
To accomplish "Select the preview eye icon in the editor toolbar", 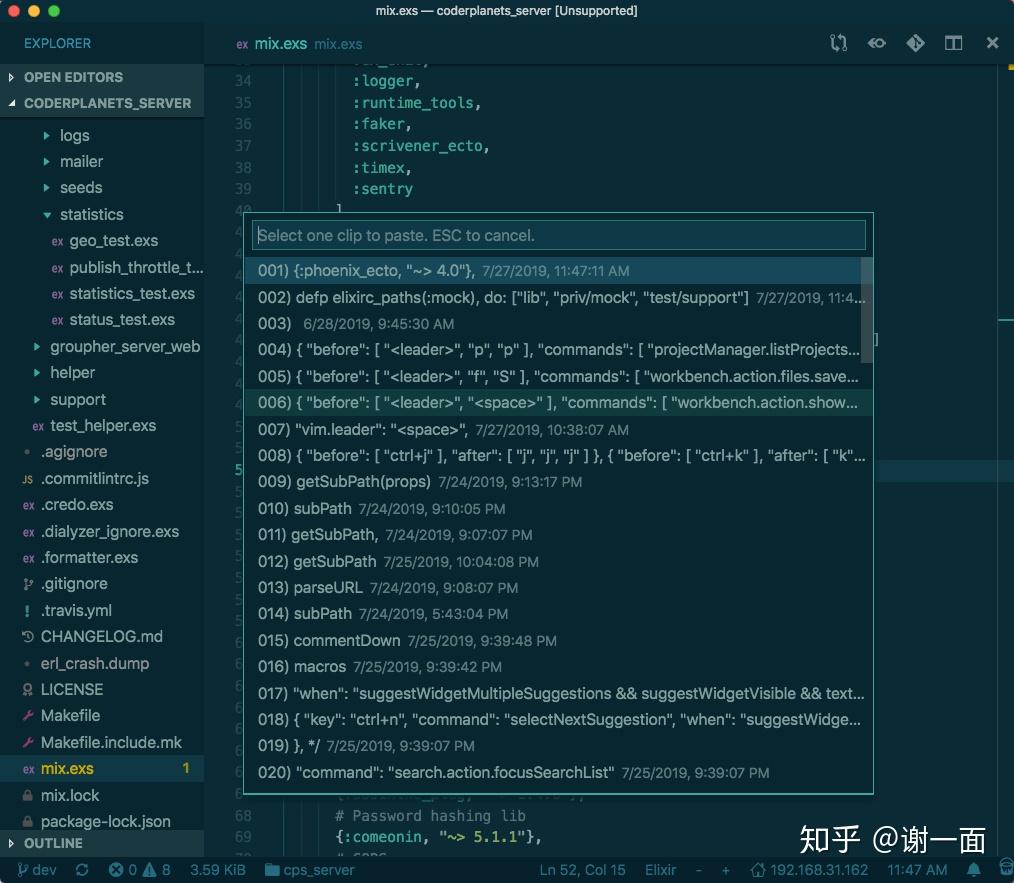I will 877,43.
